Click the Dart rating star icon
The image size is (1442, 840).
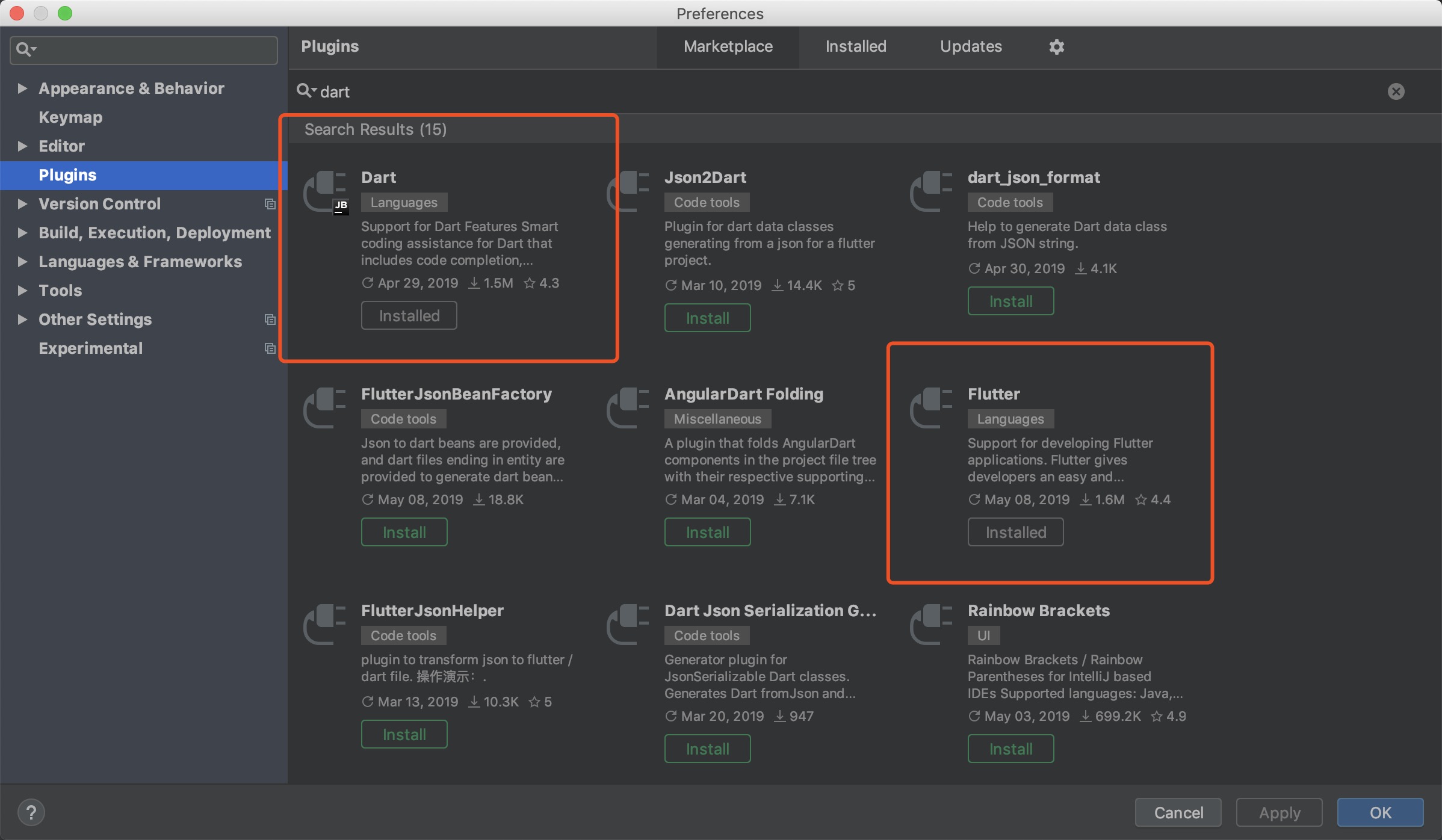pos(529,283)
